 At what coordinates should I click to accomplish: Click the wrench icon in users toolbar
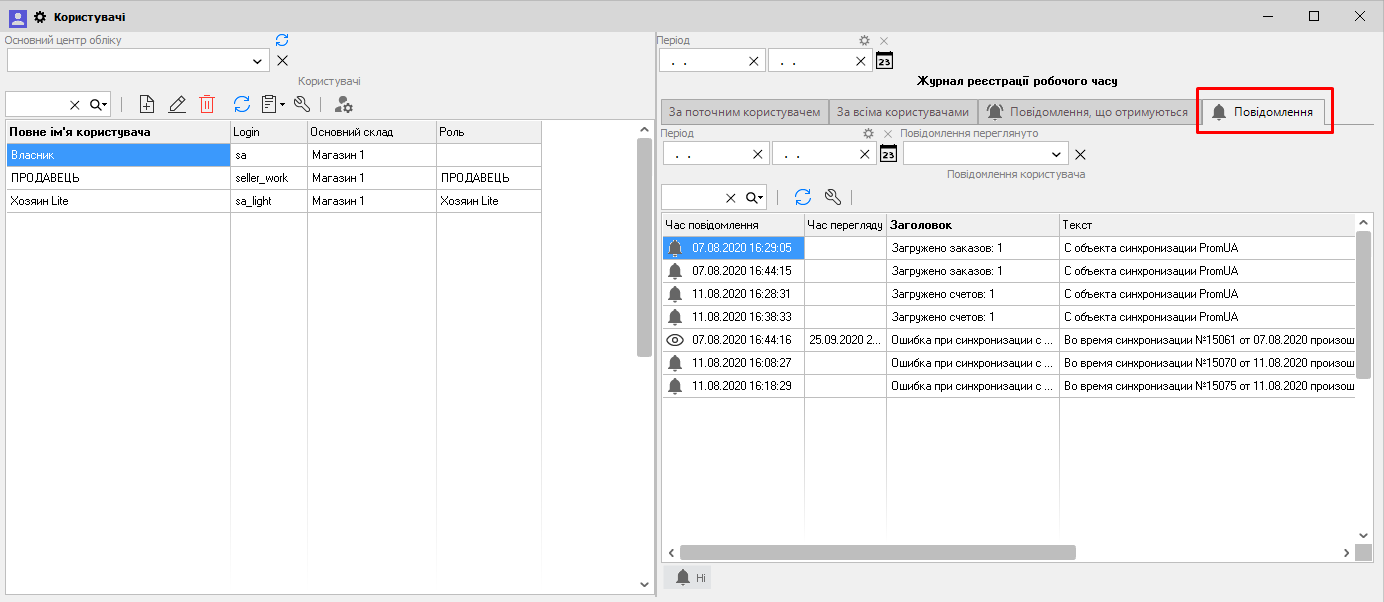click(x=302, y=104)
